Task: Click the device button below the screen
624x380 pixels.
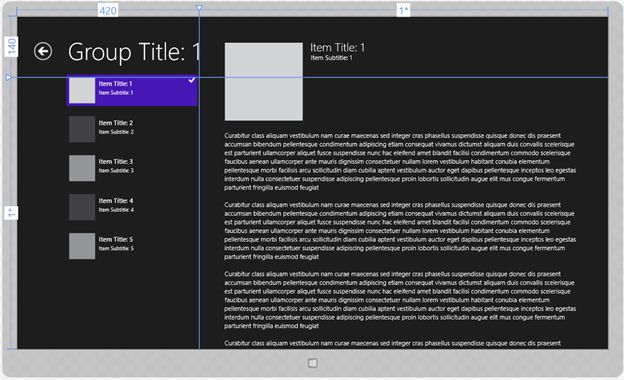Action: tap(313, 363)
